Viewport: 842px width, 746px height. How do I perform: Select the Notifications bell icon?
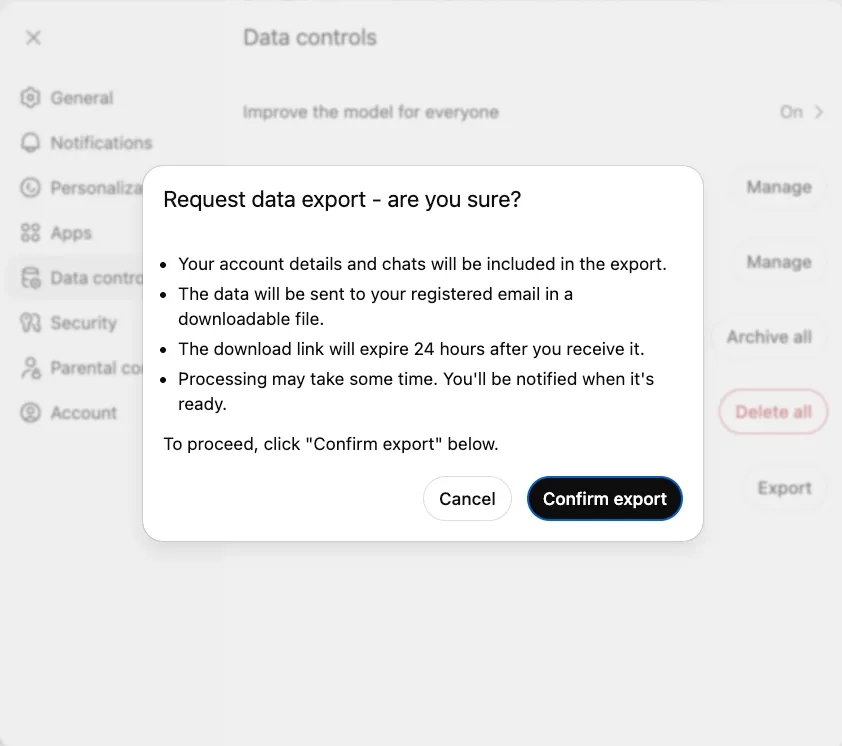point(31,143)
